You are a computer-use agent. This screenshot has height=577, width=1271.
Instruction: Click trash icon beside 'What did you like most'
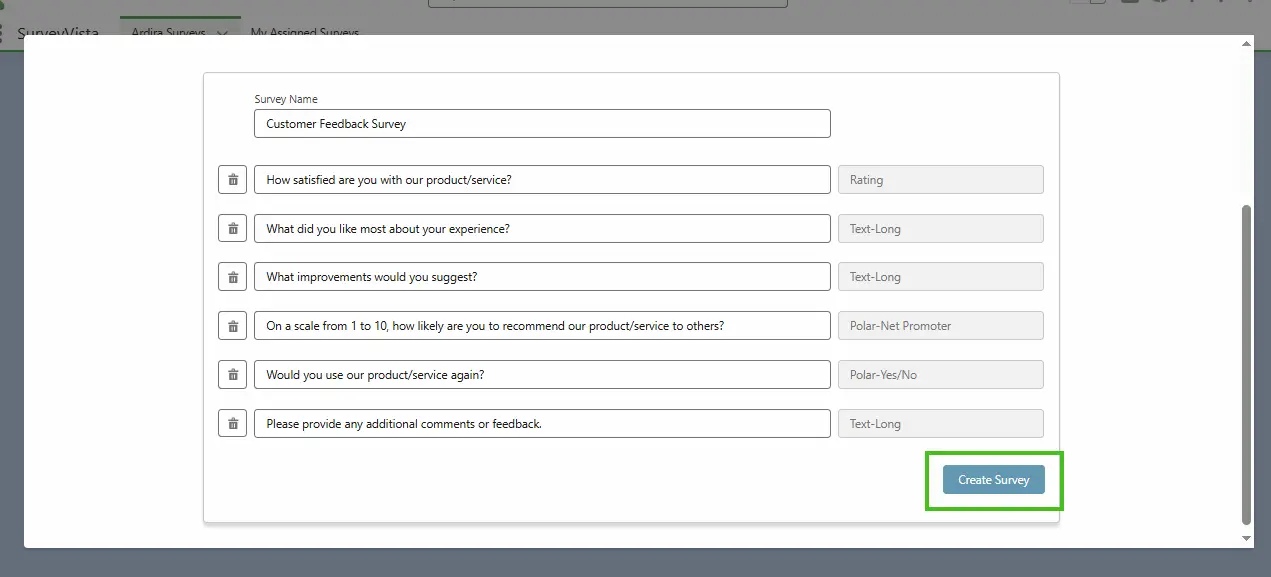pos(232,229)
